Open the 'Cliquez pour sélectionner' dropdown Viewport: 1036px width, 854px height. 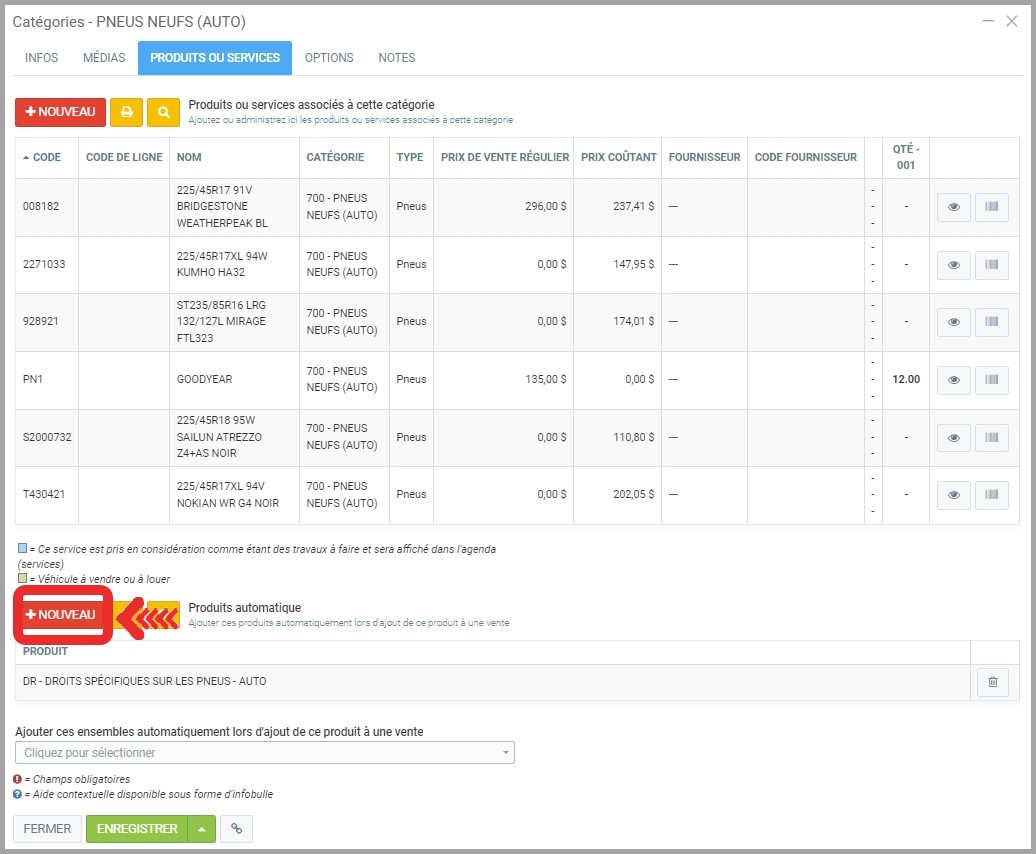265,752
